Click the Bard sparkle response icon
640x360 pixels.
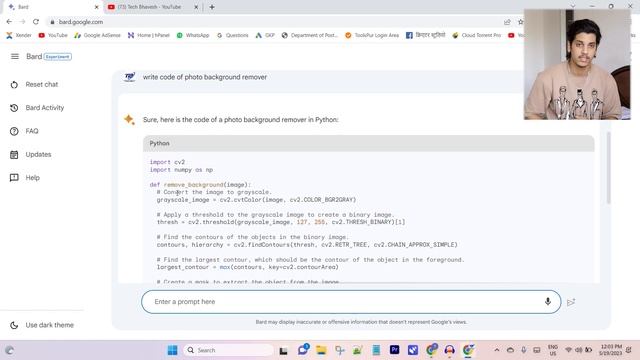pyautogui.click(x=129, y=120)
